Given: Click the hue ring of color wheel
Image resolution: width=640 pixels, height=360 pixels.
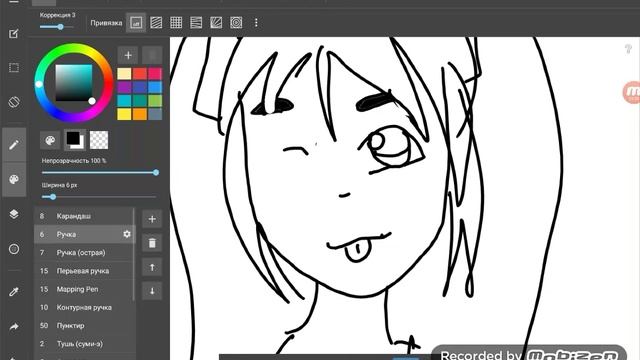Looking at the screenshot, I should [74, 48].
